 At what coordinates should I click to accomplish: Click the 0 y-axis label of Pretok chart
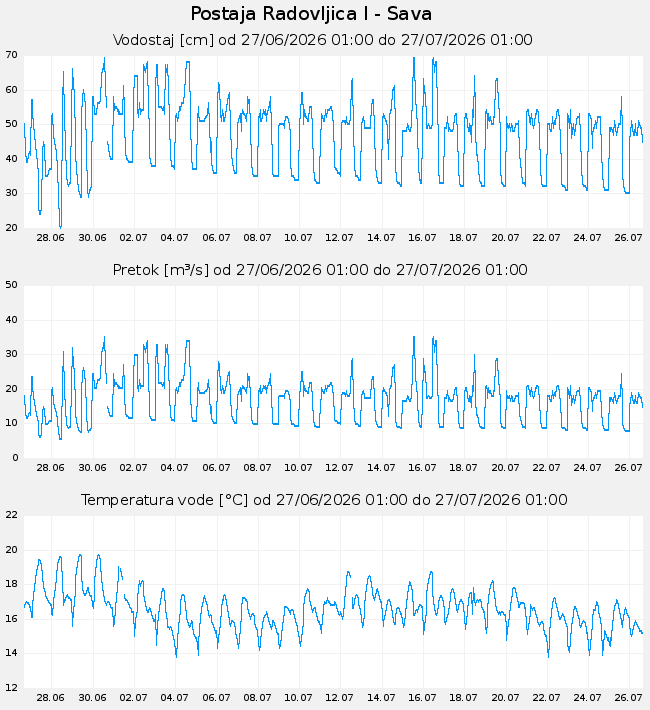(x=15, y=458)
